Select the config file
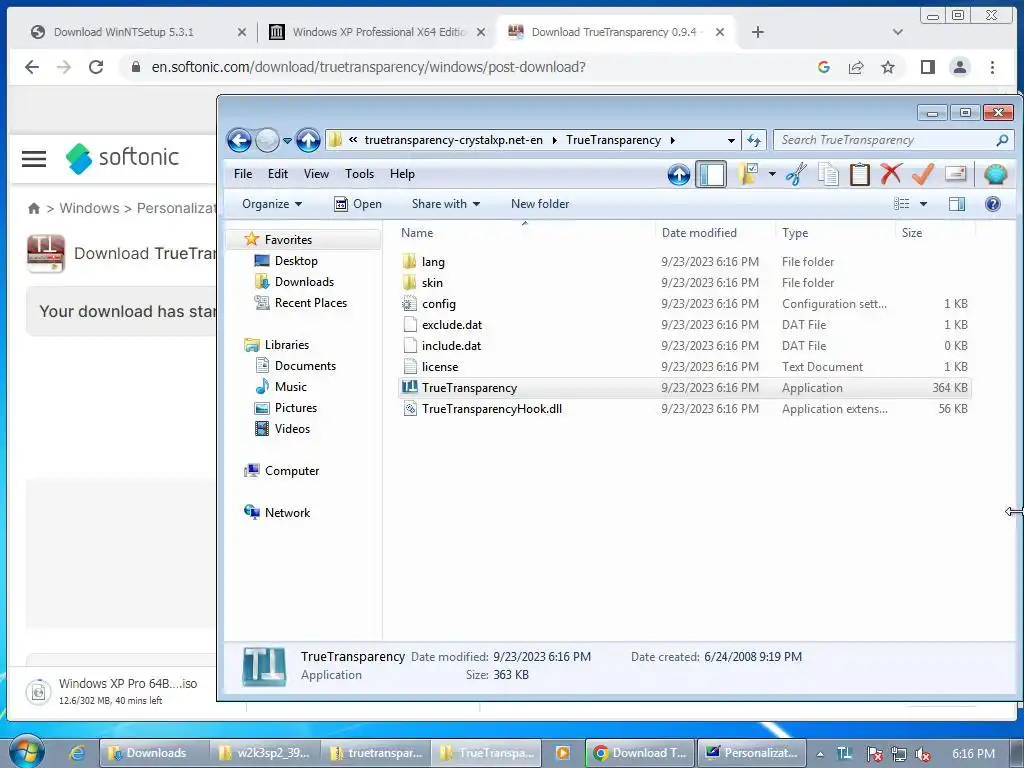Viewport: 1024px width, 768px height. point(439,304)
